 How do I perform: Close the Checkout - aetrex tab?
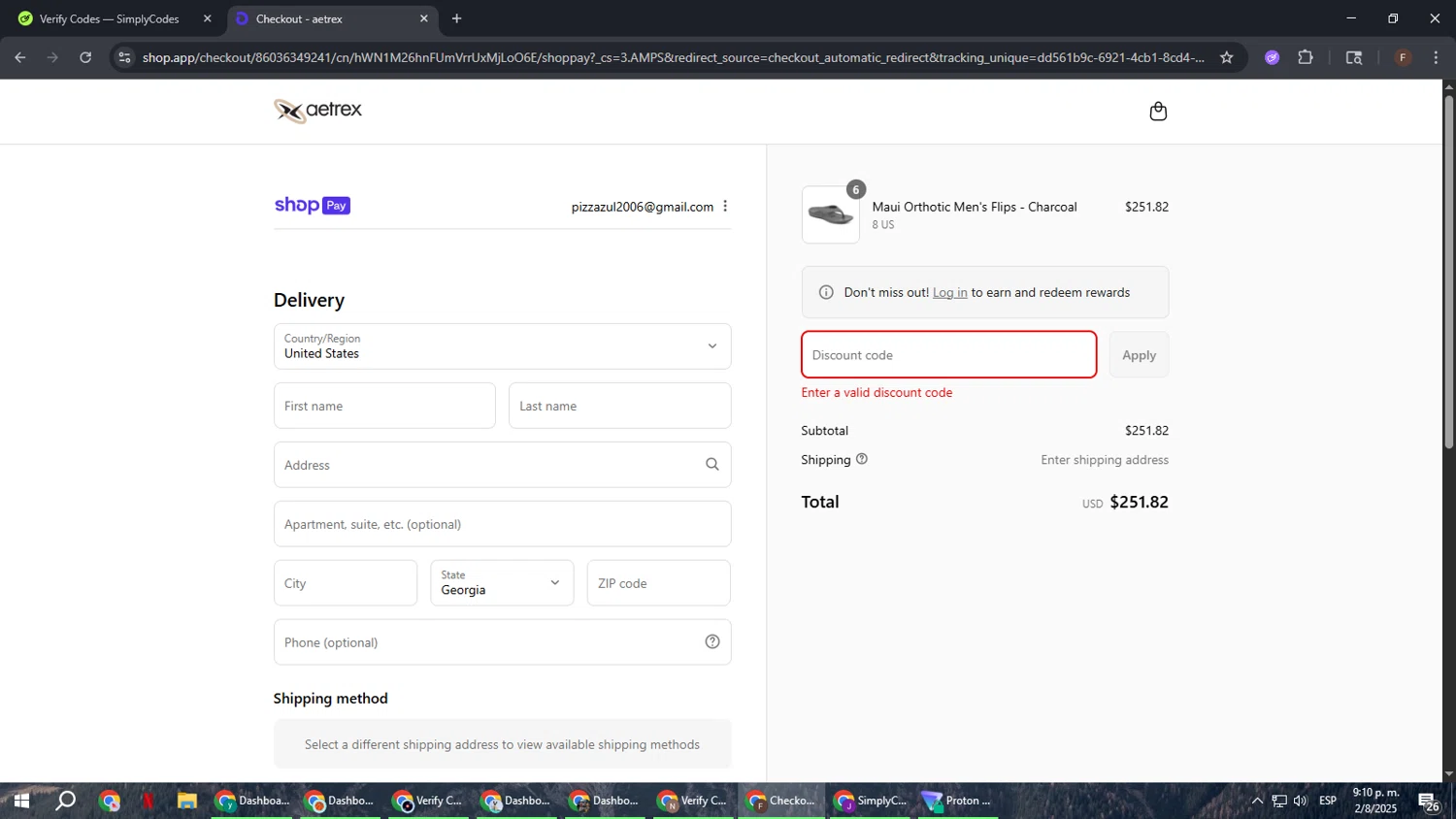(424, 18)
